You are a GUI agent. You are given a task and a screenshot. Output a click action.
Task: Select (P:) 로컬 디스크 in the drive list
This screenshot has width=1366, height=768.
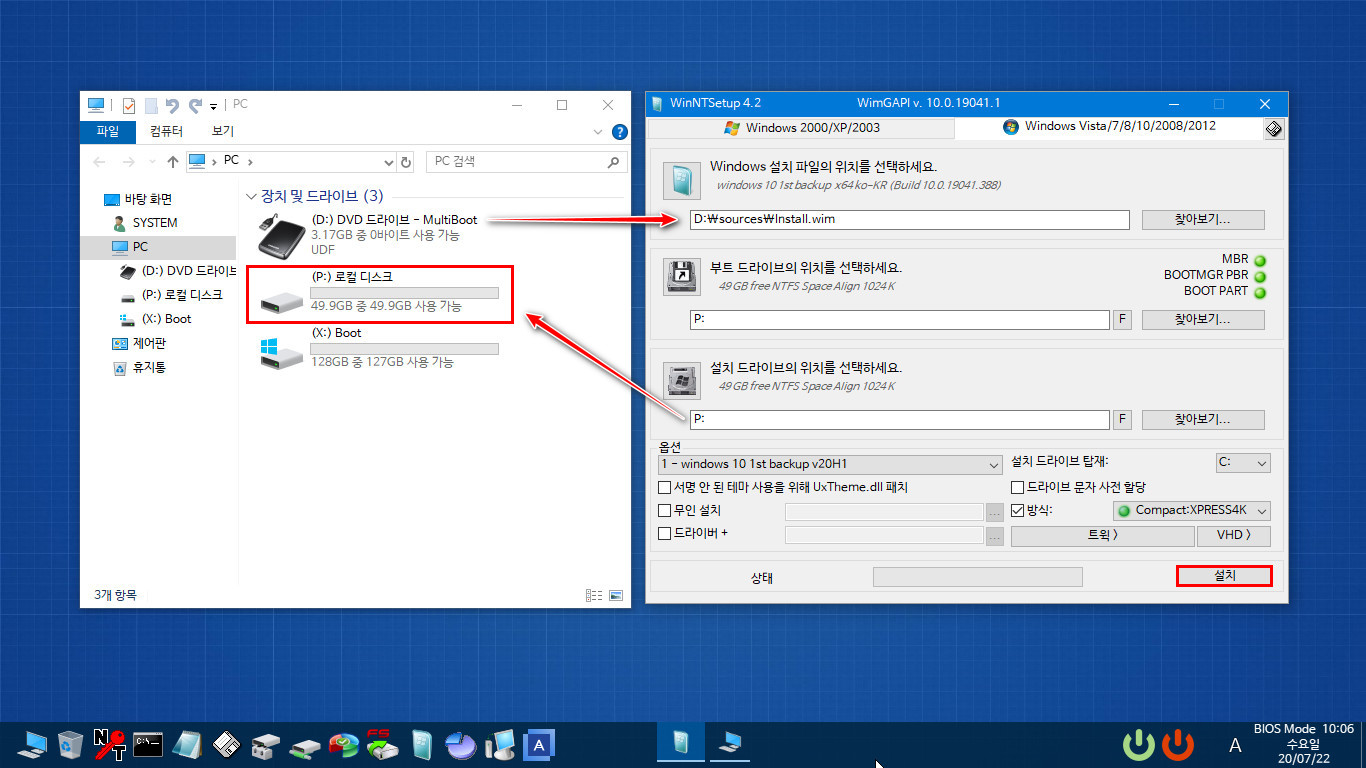pos(379,294)
